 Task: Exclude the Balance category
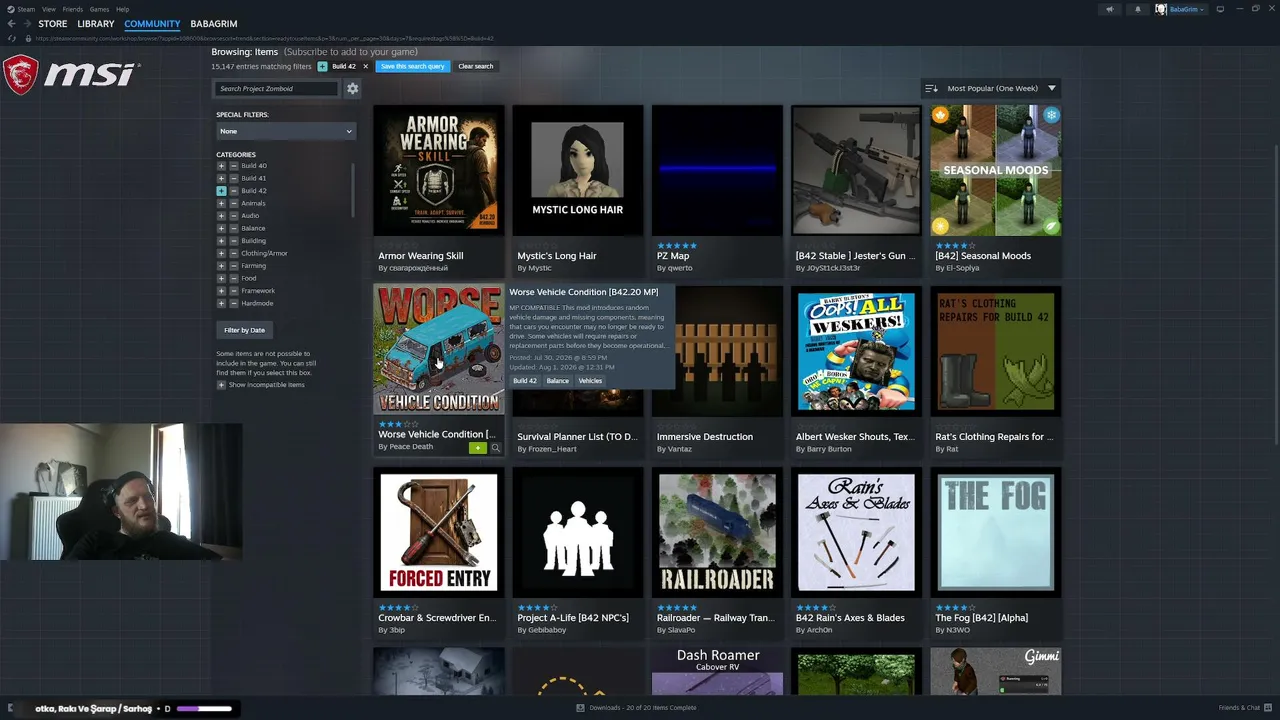click(234, 228)
